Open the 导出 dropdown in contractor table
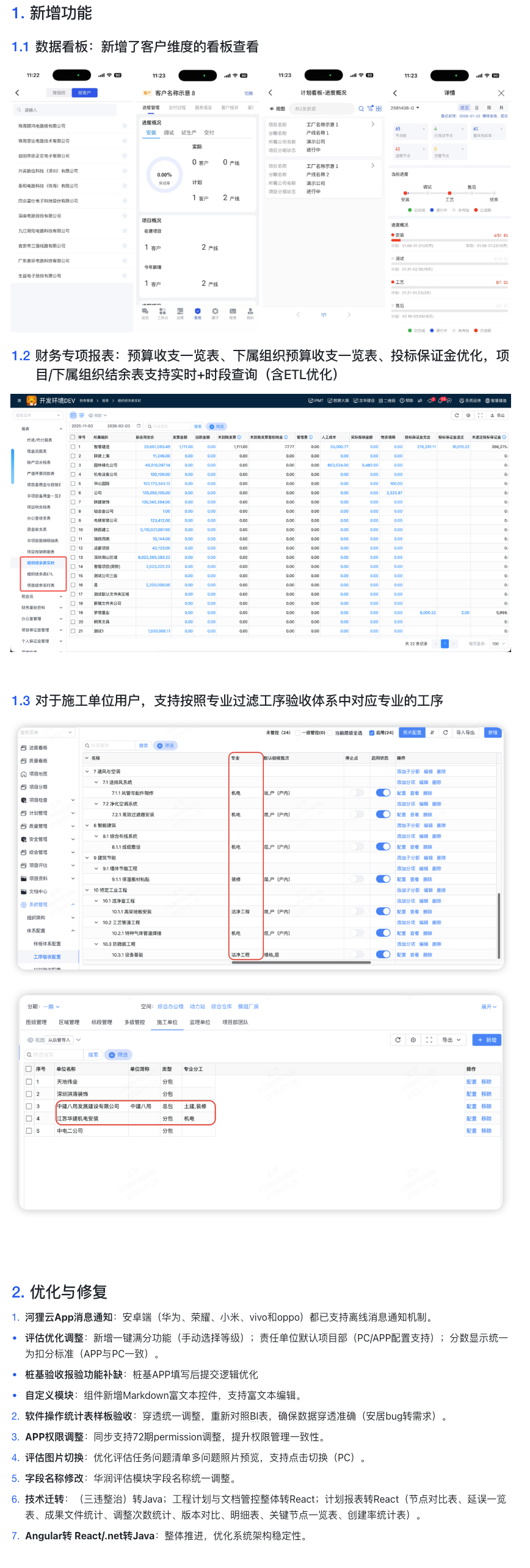This screenshot has height=1568, width=530. pyautogui.click(x=452, y=1039)
